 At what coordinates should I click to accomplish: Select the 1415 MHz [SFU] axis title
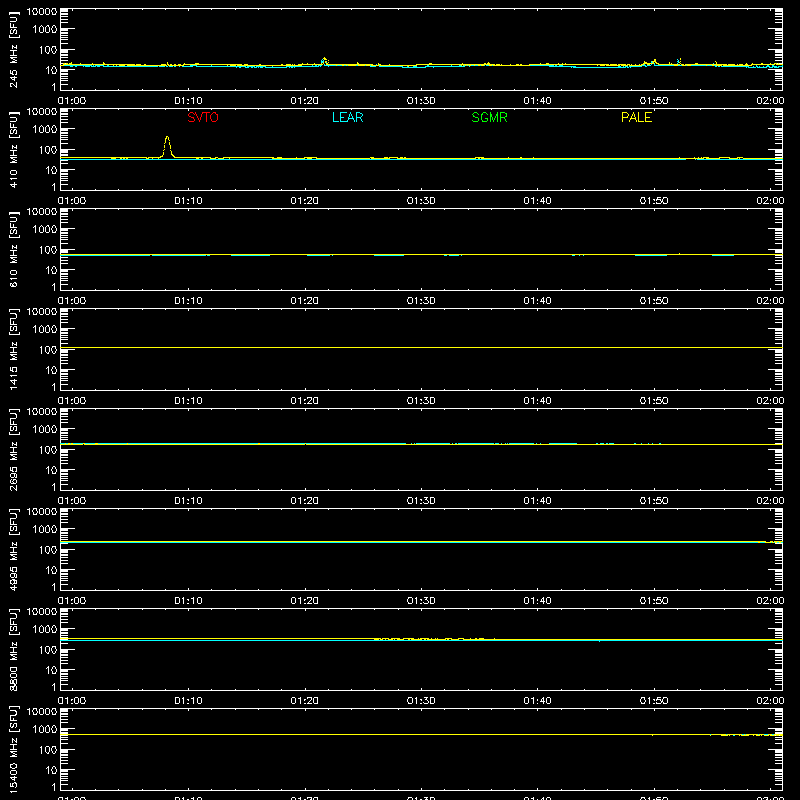coord(13,349)
